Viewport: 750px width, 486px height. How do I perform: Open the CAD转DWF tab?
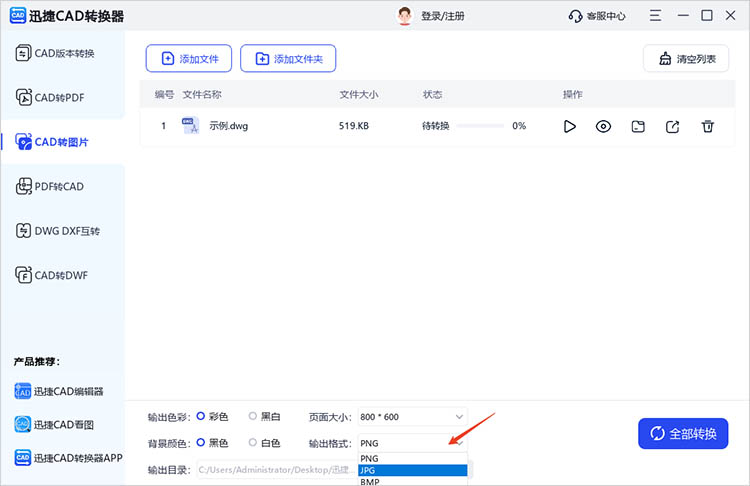(52, 276)
